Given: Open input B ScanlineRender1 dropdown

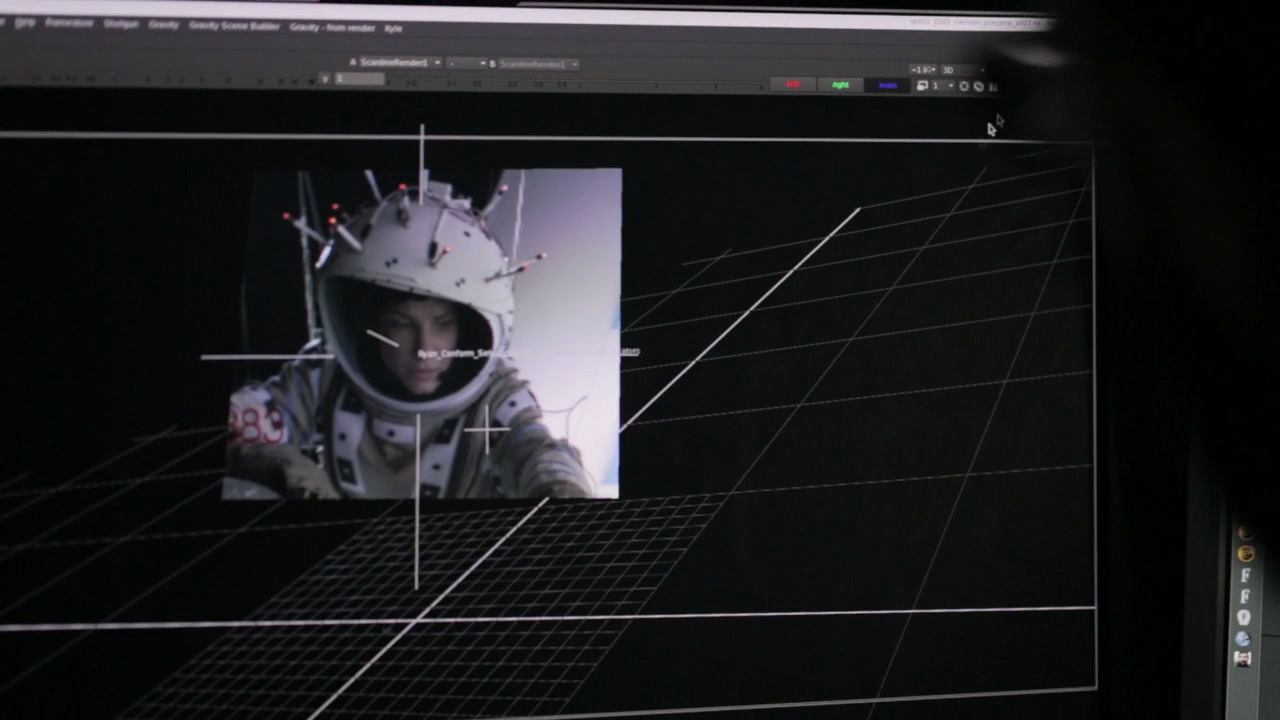Looking at the screenshot, I should [539, 65].
